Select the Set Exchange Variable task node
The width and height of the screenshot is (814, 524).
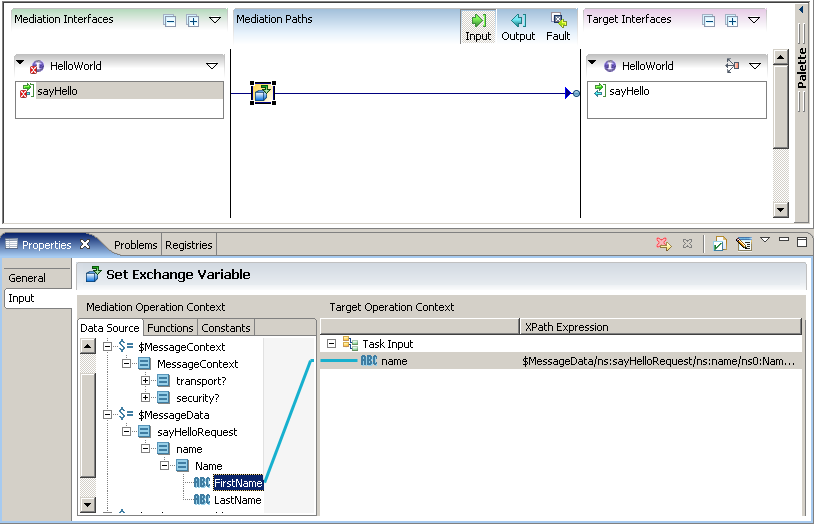pos(263,93)
